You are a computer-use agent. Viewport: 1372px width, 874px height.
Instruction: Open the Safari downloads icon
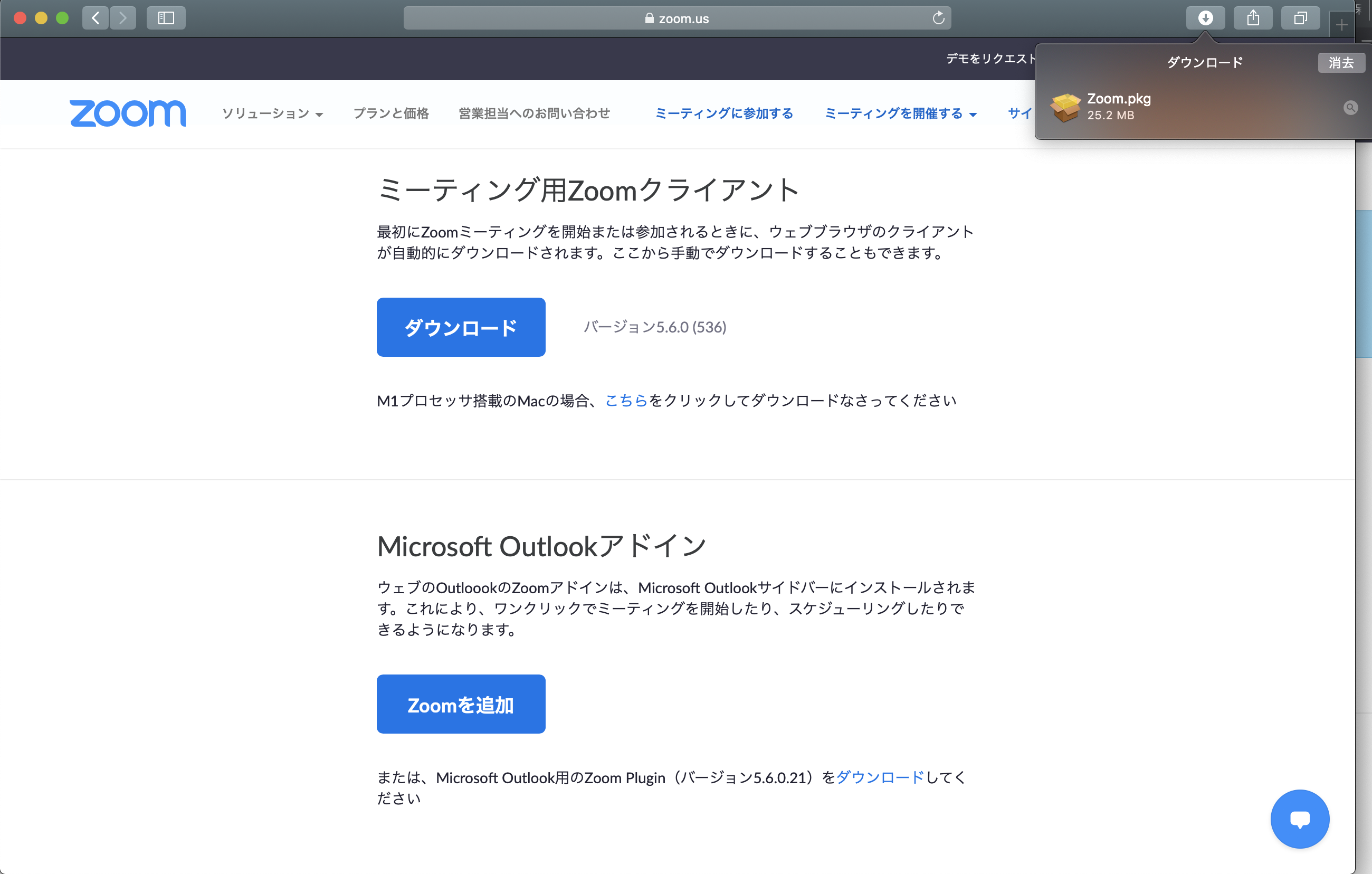(x=1205, y=18)
